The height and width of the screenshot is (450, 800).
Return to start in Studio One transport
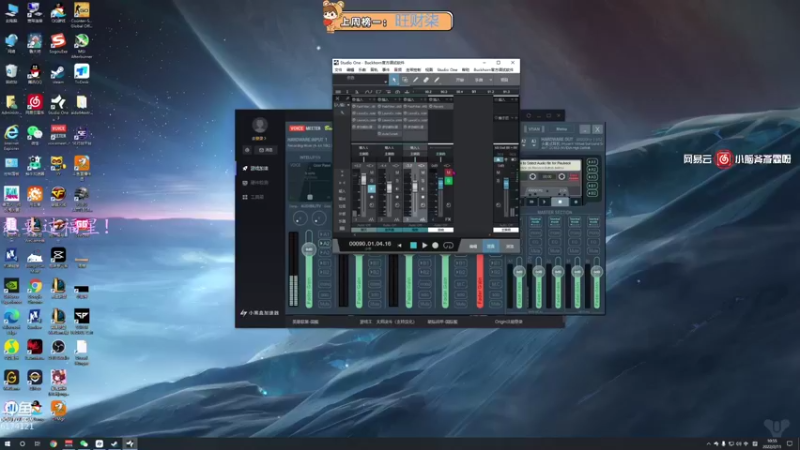click(x=399, y=245)
